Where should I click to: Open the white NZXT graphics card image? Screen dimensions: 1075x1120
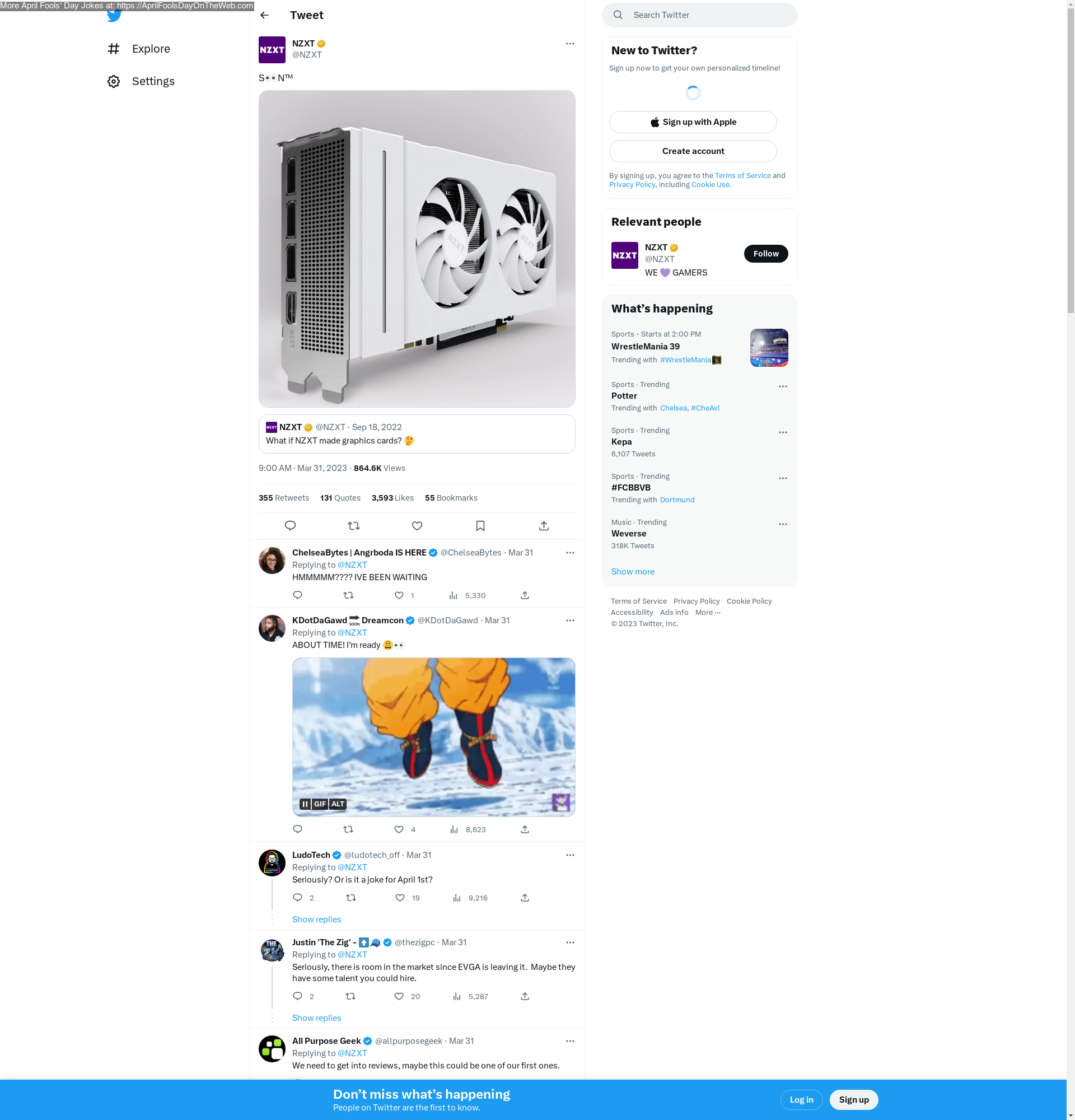(417, 249)
